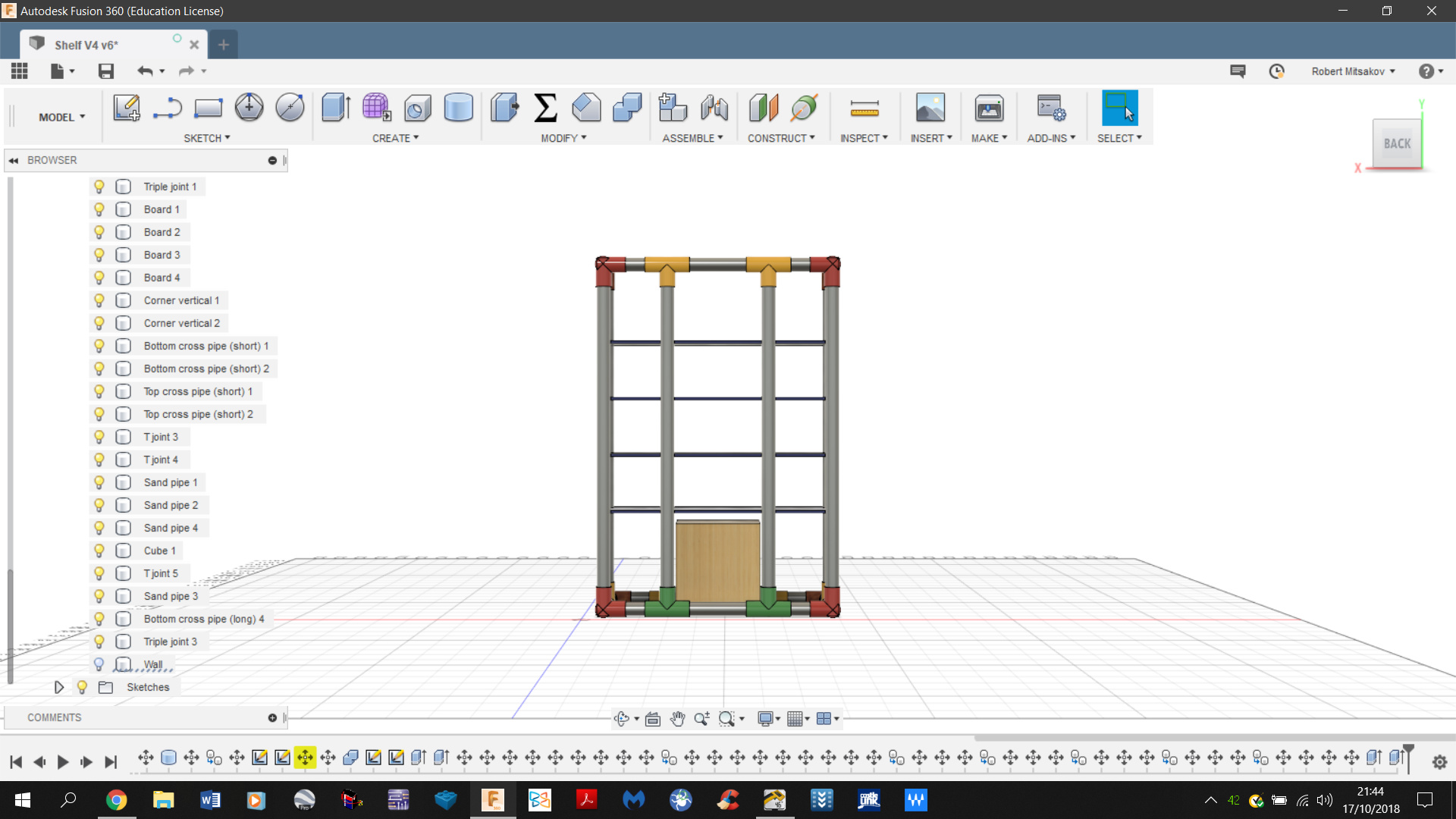Click the New Component icon
The width and height of the screenshot is (1456, 819).
tap(673, 108)
